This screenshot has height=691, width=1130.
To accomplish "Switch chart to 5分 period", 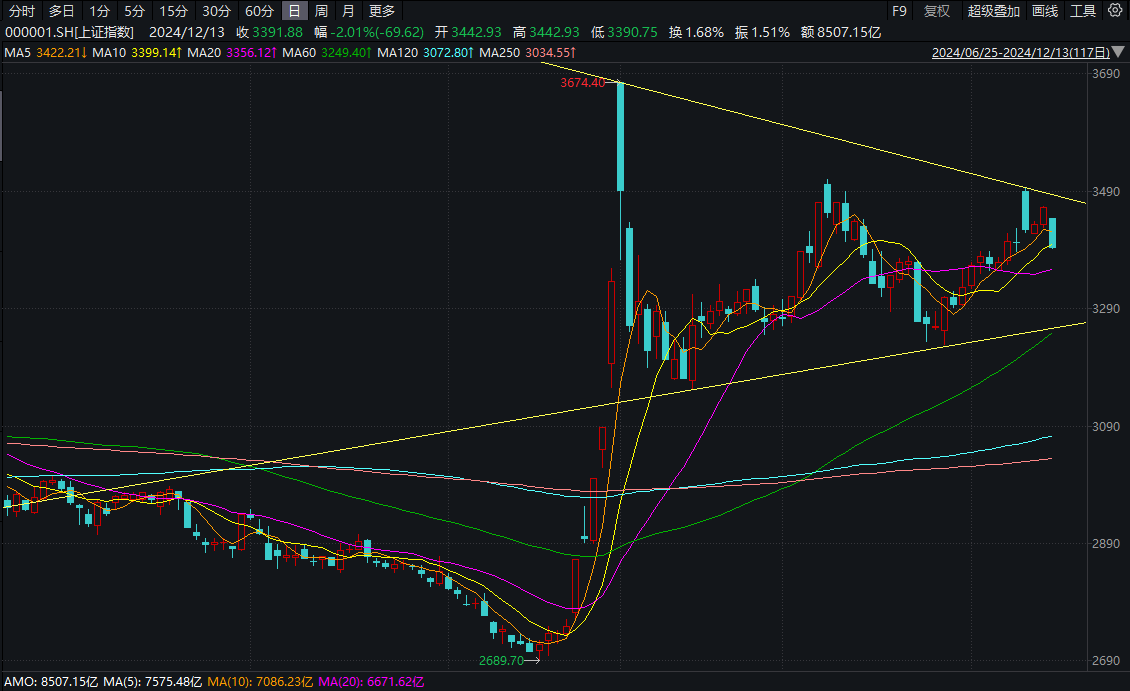I will tap(134, 12).
